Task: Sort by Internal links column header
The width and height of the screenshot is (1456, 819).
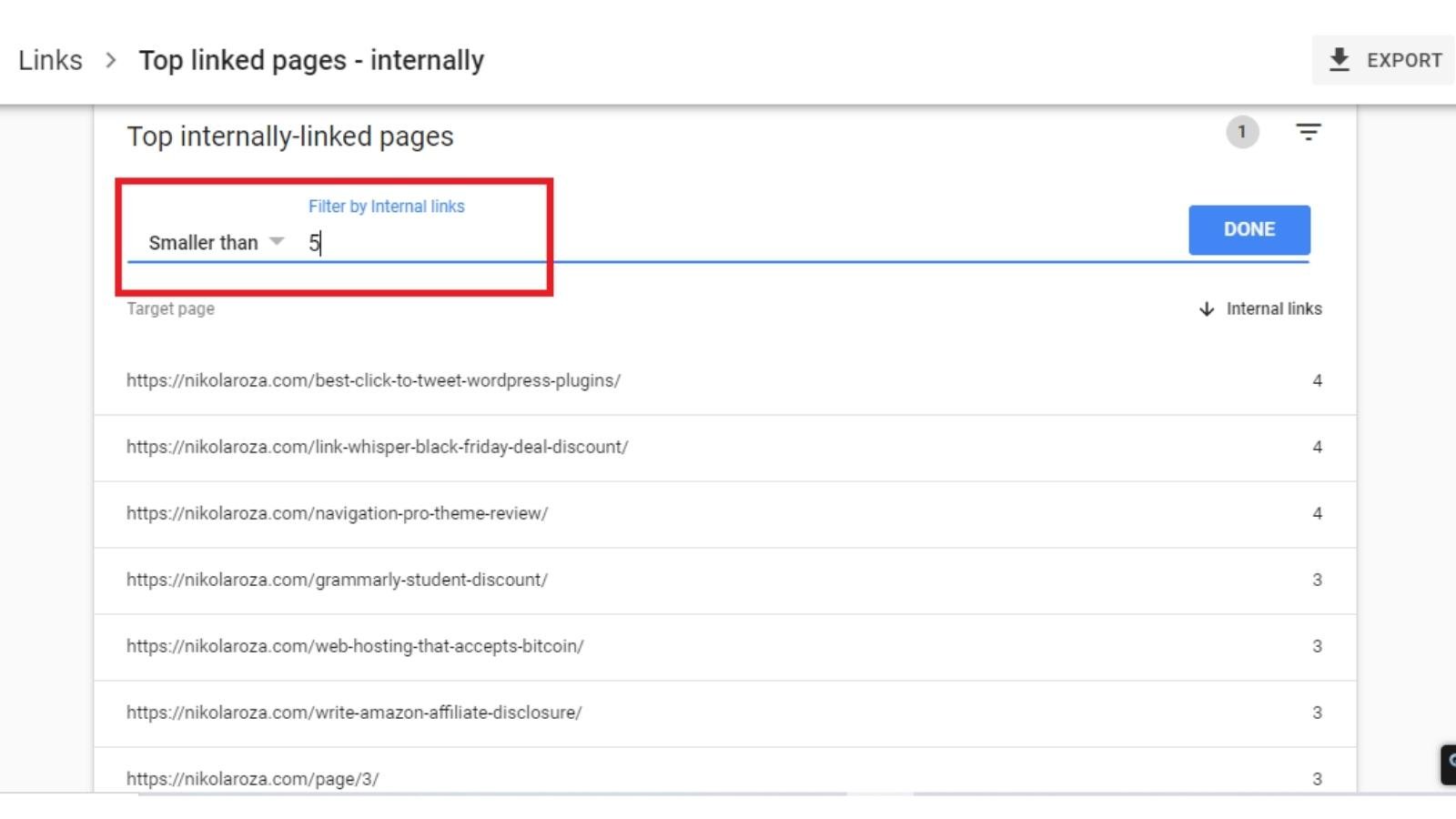Action: point(1274,309)
